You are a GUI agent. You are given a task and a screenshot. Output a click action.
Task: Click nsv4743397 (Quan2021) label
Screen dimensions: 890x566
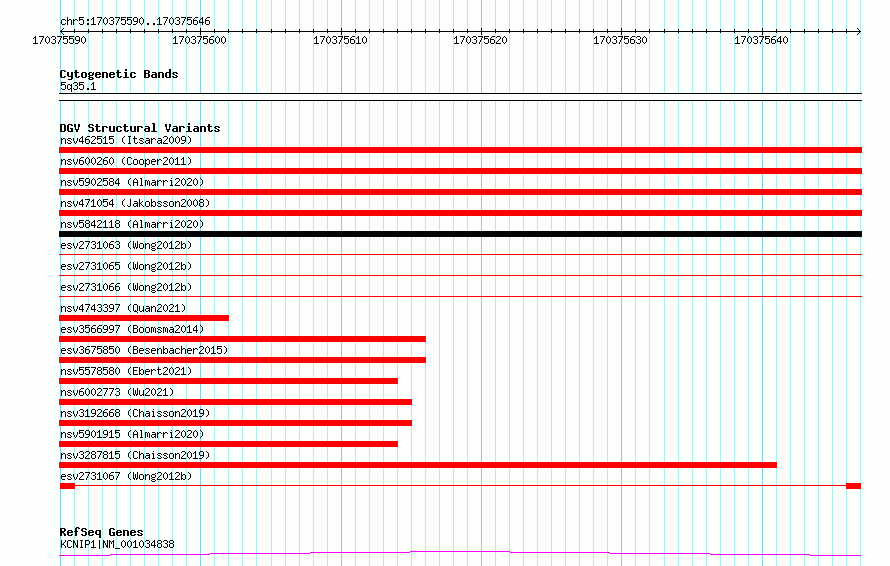[x=123, y=308]
